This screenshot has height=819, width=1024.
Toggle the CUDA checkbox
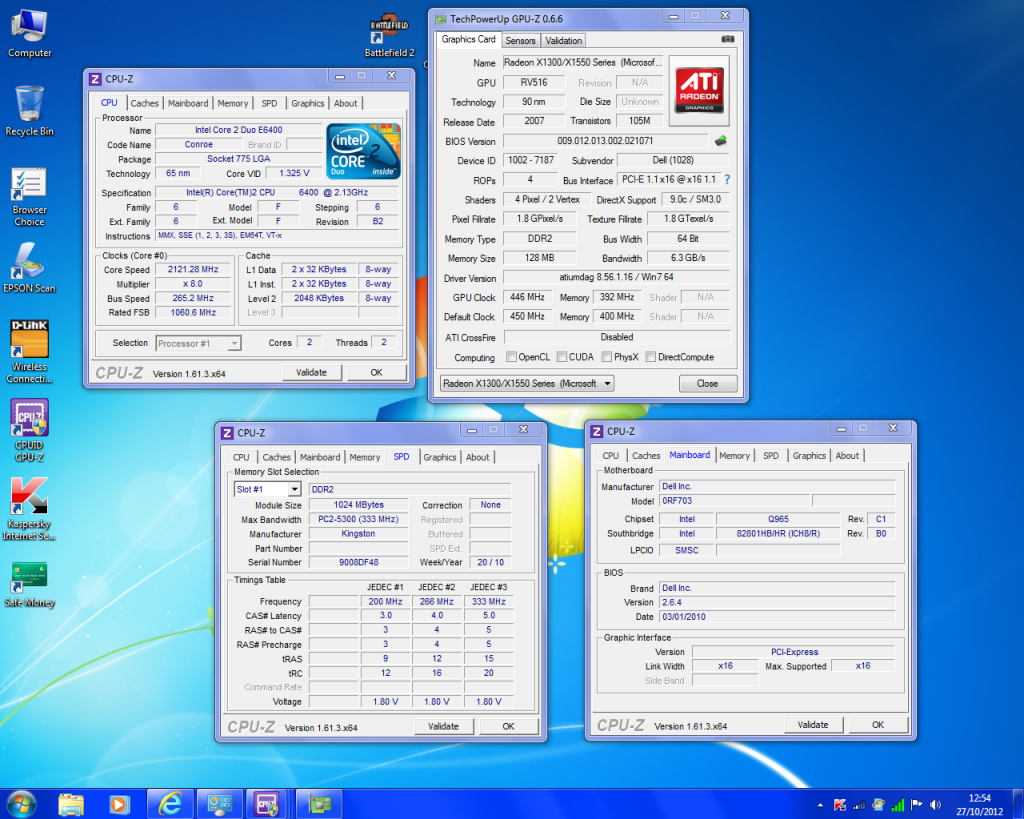coord(562,357)
